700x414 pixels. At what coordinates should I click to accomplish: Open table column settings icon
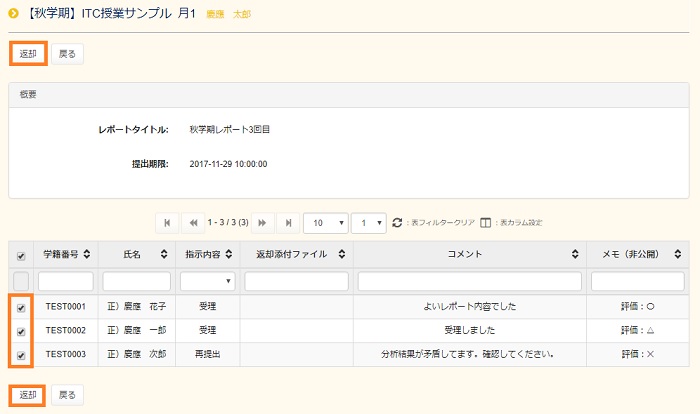(485, 222)
